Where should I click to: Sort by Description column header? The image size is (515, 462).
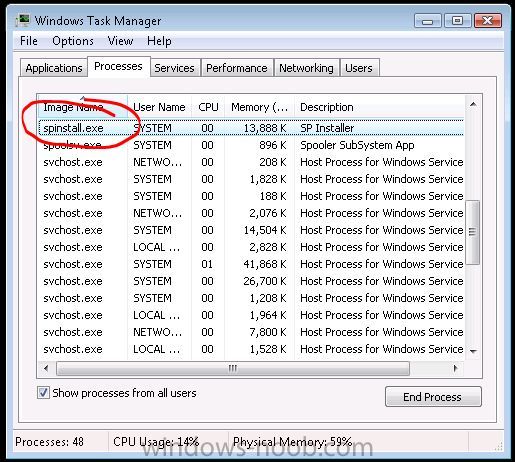(x=379, y=107)
